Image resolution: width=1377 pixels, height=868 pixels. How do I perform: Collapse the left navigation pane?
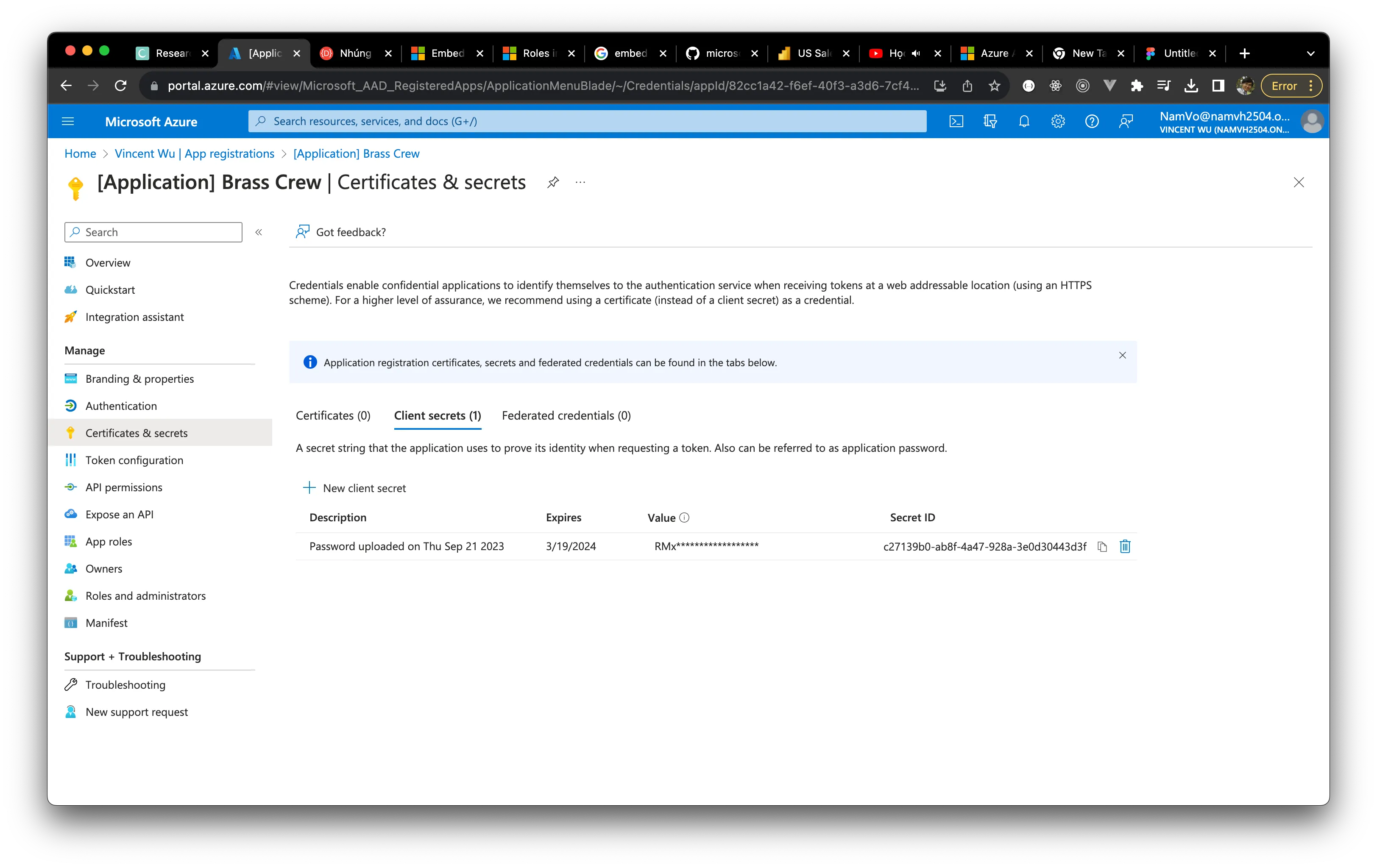click(259, 232)
